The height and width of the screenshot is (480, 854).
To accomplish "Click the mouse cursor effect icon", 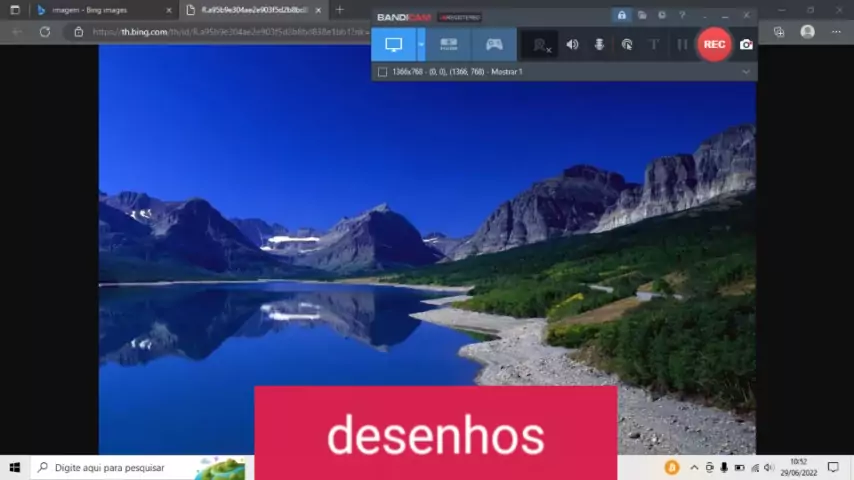I will pos(627,45).
